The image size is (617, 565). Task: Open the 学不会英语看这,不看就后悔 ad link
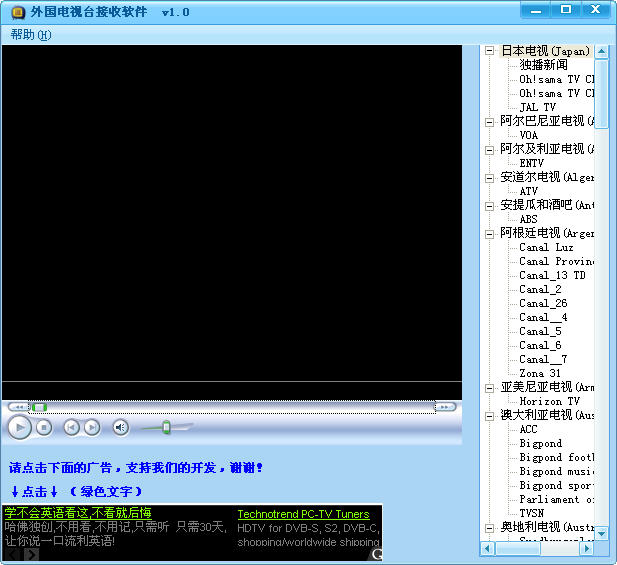(x=78, y=513)
